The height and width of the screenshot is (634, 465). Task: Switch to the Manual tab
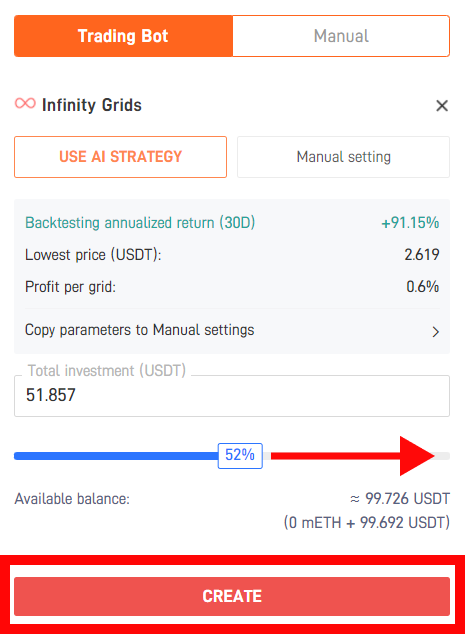pyautogui.click(x=341, y=36)
